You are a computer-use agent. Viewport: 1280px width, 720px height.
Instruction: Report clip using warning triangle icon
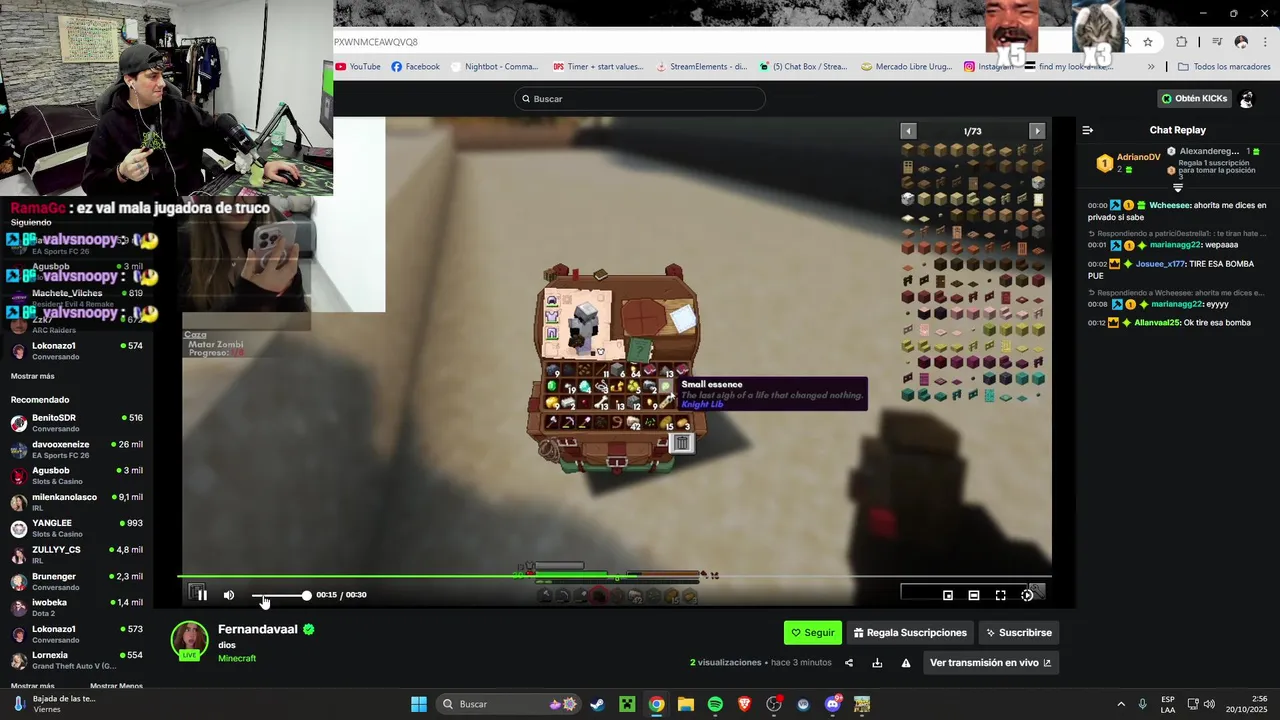[906, 663]
